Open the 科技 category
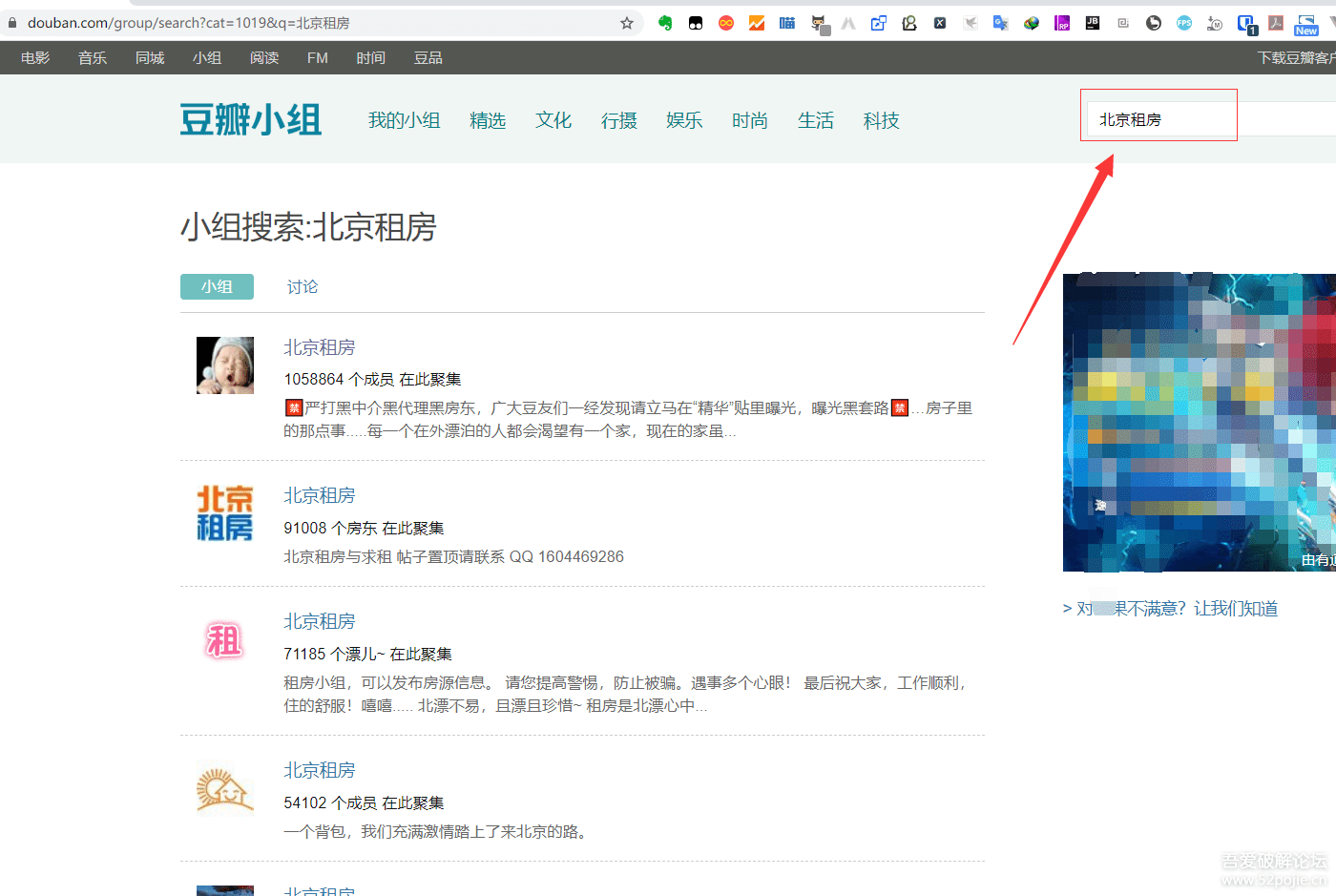 [882, 120]
